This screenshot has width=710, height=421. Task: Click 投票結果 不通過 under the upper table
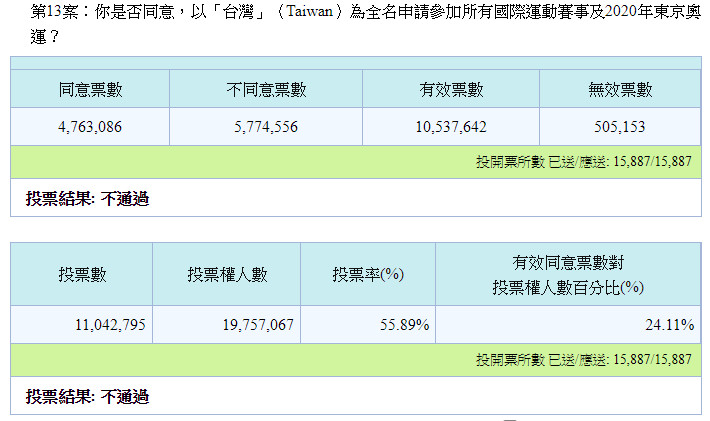click(x=87, y=199)
